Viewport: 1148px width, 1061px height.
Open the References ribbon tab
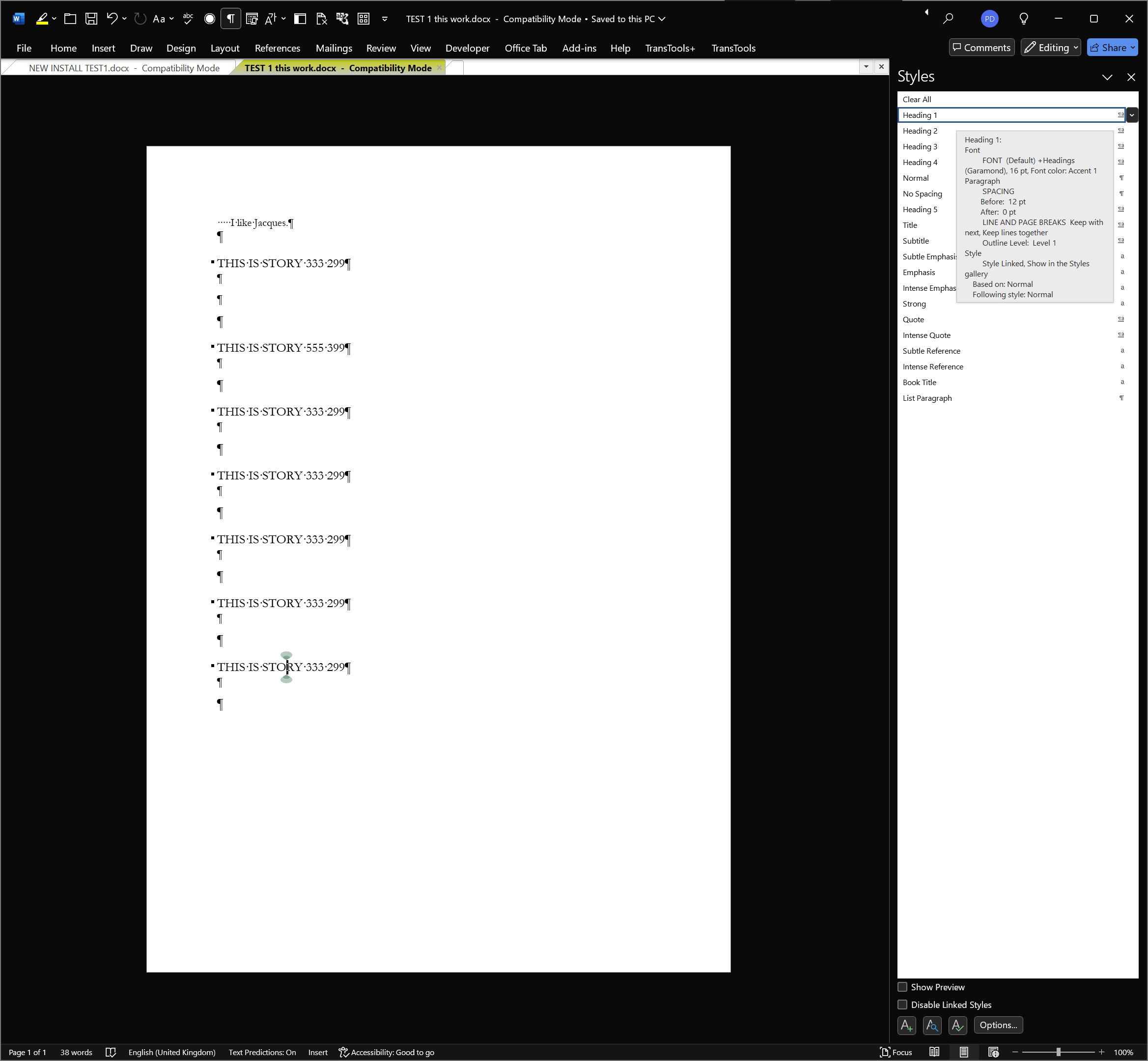(278, 48)
